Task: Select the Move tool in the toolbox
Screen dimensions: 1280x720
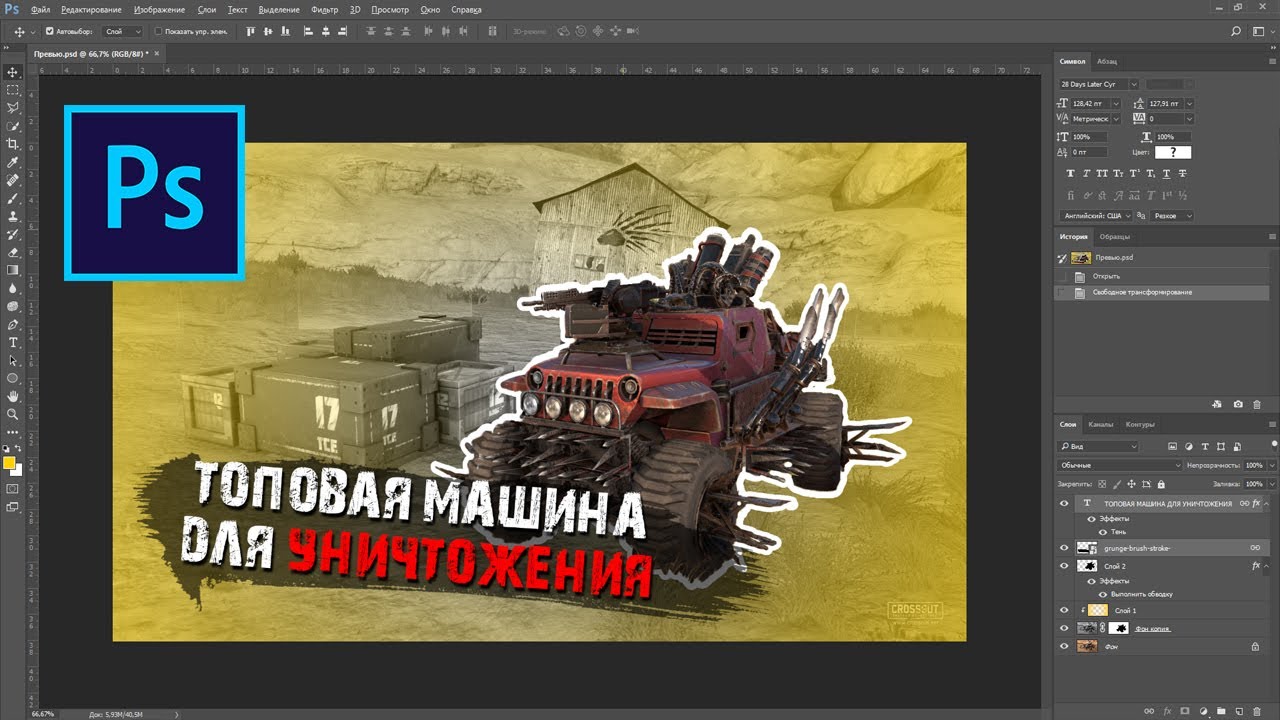Action: tap(13, 72)
